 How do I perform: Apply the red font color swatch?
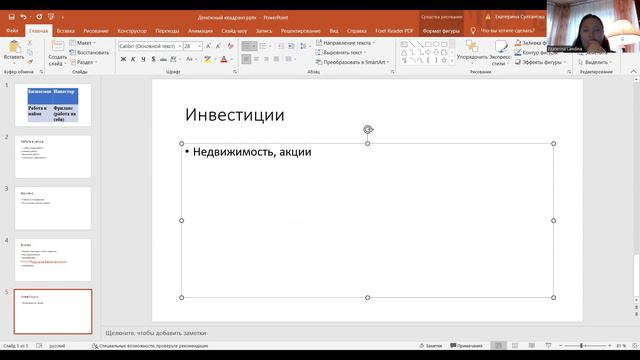point(224,59)
